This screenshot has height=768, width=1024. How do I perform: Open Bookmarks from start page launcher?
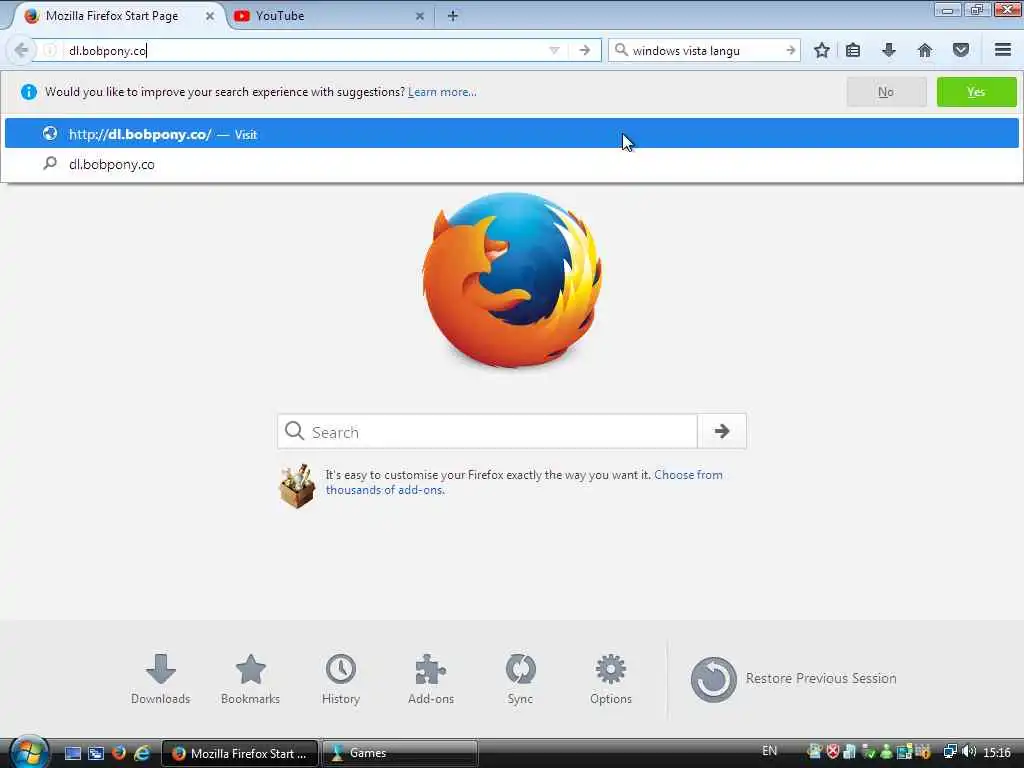tap(250, 679)
